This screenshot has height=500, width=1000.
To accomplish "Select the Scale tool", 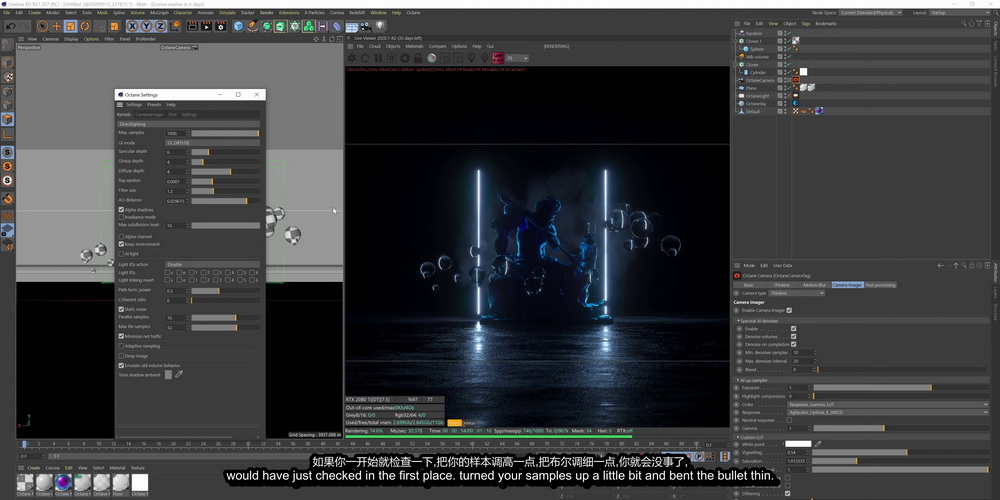I will tap(70, 26).
